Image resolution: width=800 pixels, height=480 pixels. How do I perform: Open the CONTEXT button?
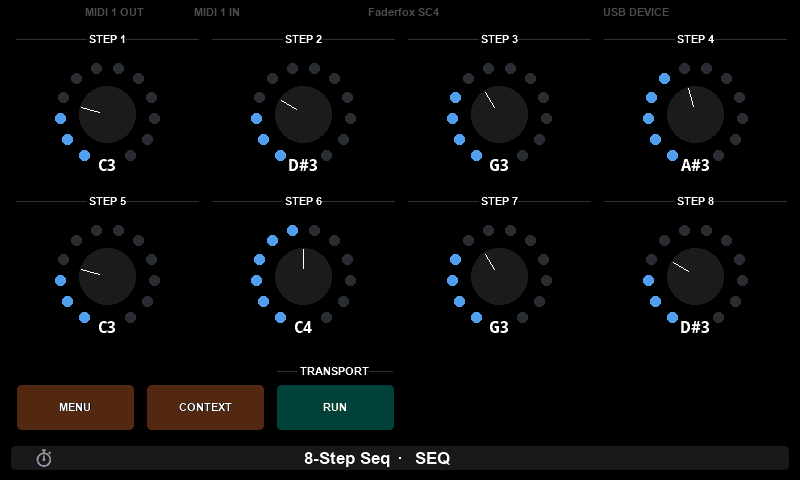pyautogui.click(x=205, y=407)
